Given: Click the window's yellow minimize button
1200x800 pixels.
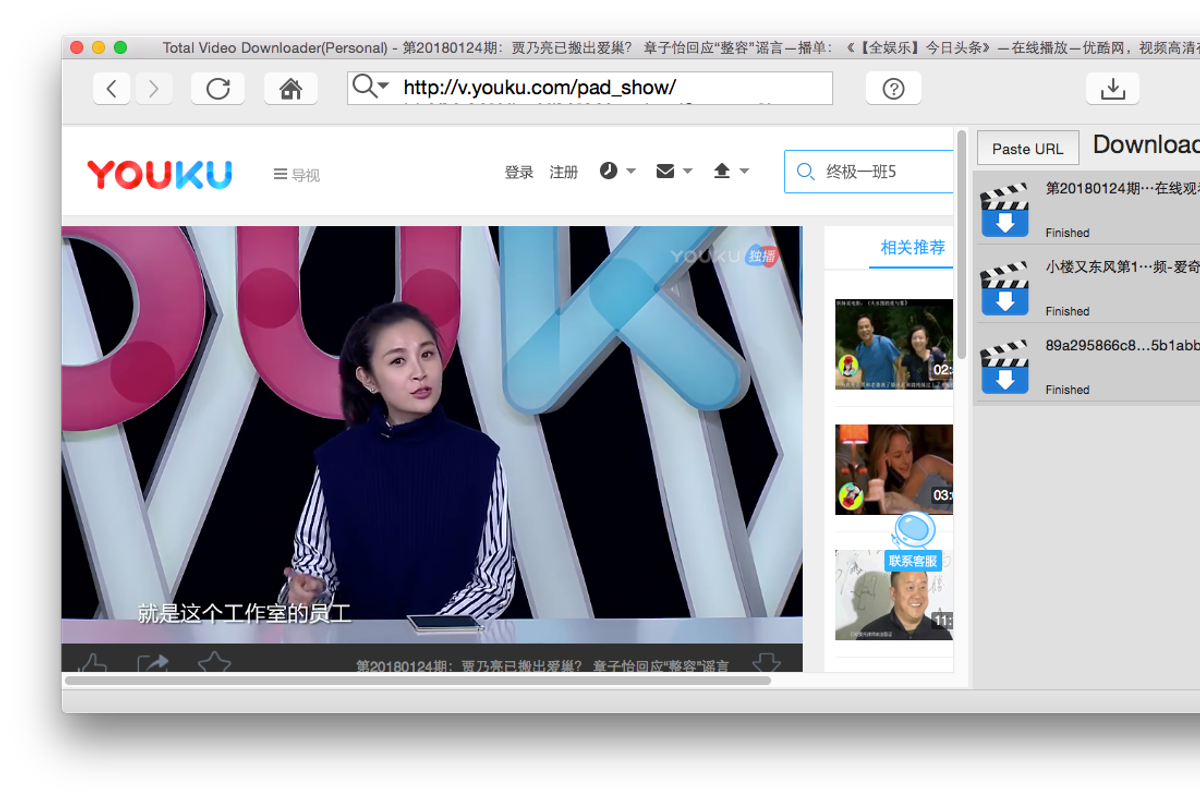Looking at the screenshot, I should 98,47.
